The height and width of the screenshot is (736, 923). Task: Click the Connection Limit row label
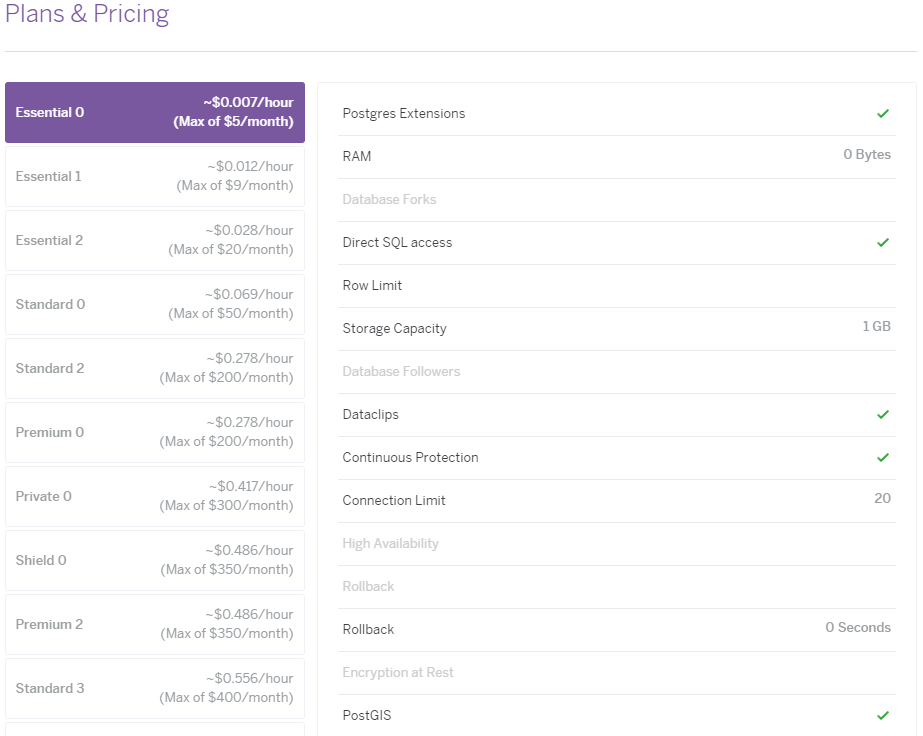click(394, 501)
